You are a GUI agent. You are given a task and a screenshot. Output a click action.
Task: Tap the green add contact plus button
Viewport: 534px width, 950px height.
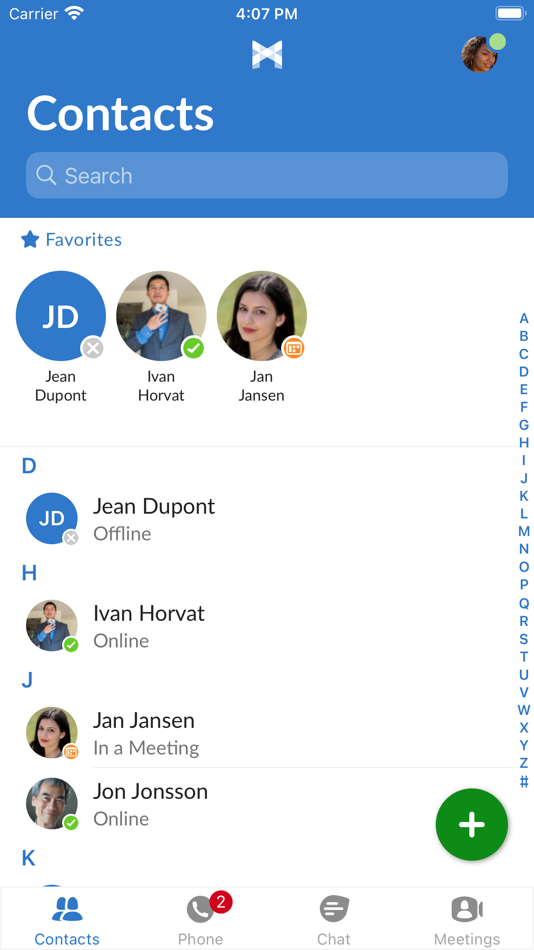472,825
